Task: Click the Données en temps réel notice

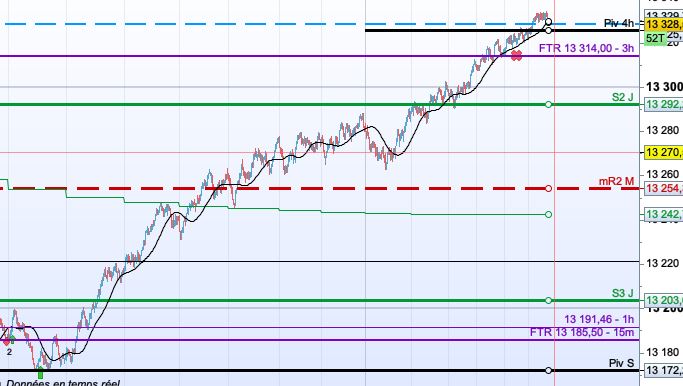Action: [x=63, y=383]
